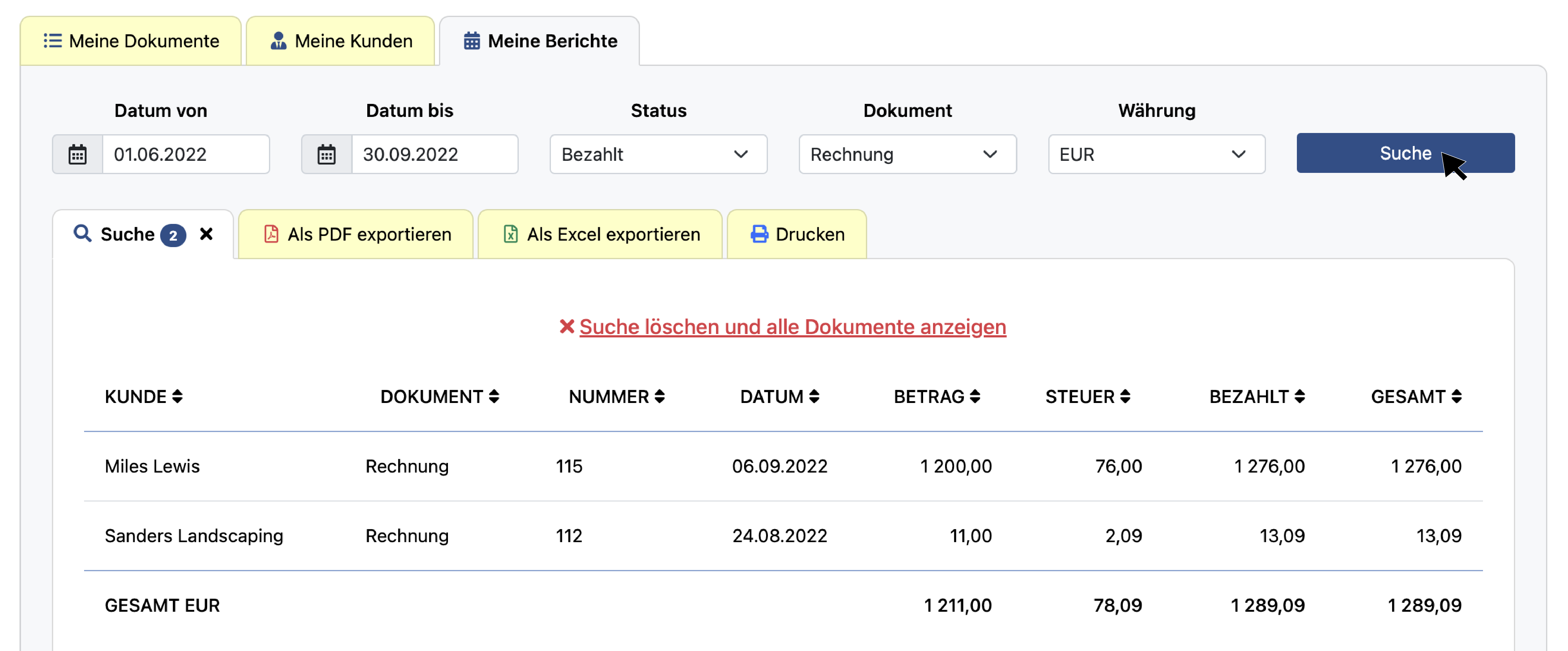1568x651 pixels.
Task: Click the sort arrows next to GESAMT
Action: [x=1456, y=396]
